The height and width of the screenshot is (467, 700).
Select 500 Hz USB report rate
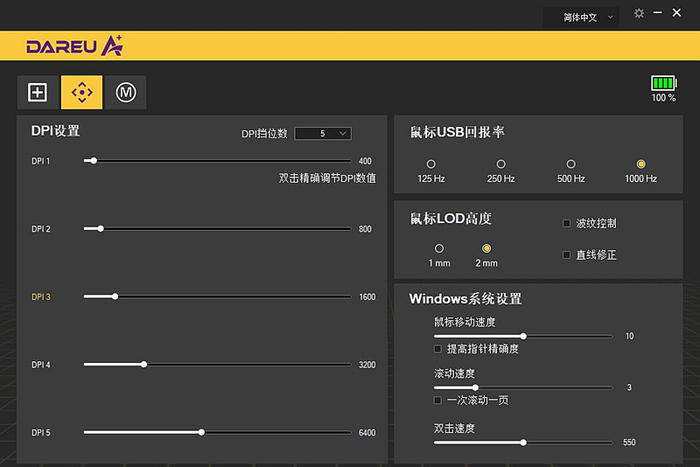(571, 164)
